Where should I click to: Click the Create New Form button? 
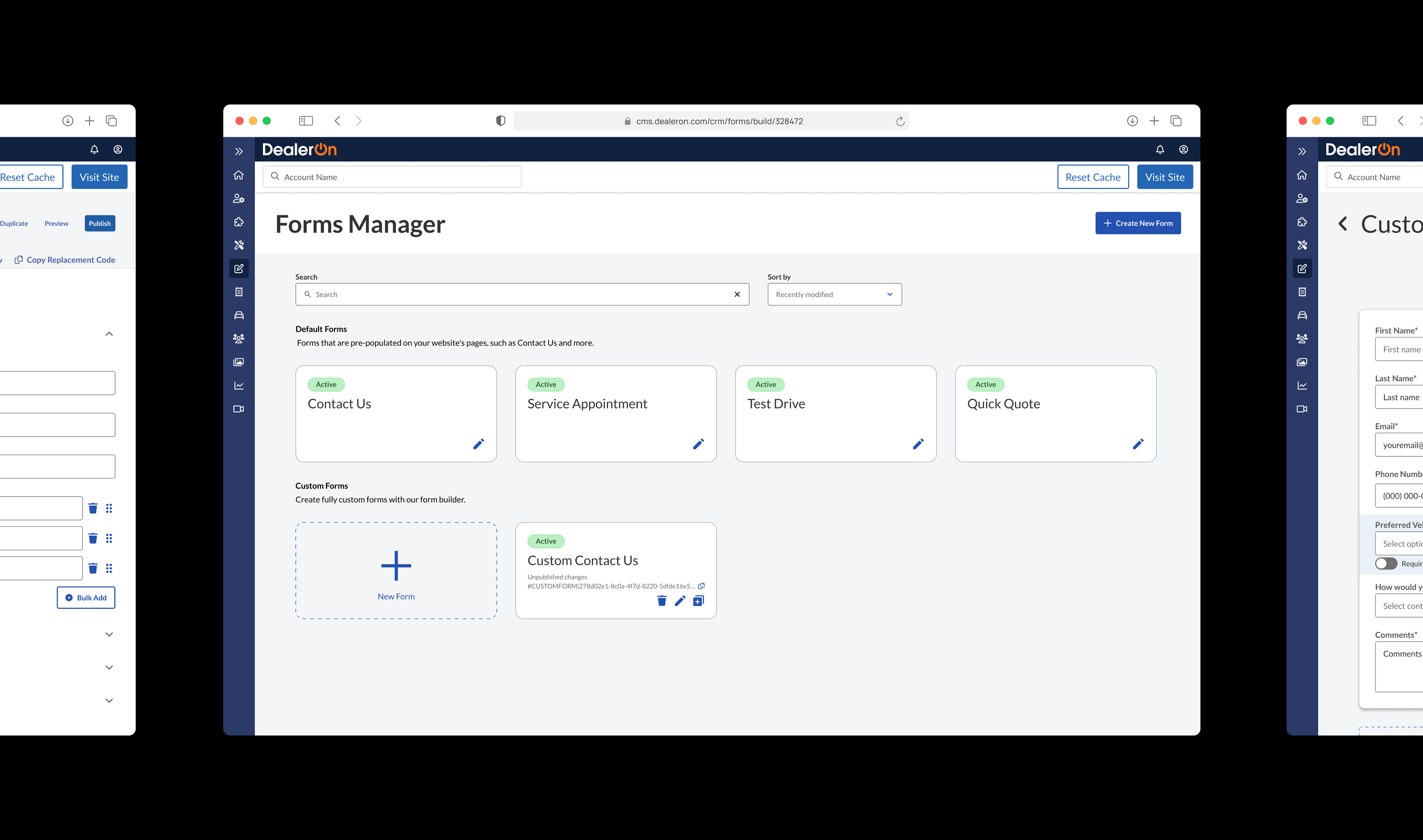tap(1138, 223)
